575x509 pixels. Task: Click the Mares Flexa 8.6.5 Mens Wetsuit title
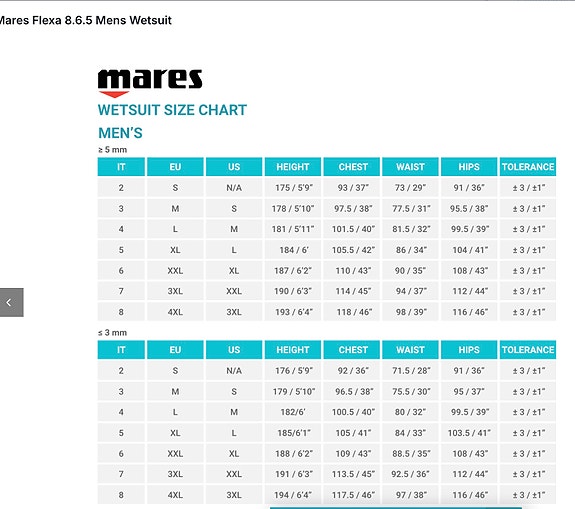point(85,20)
